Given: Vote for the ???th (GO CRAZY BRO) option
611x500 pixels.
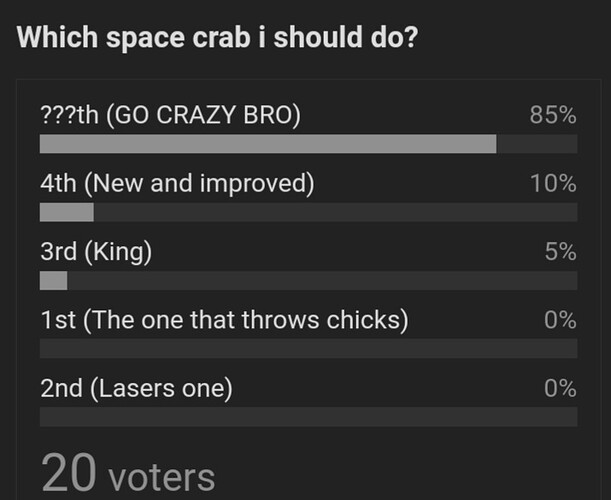Looking at the screenshot, I should pos(170,115).
